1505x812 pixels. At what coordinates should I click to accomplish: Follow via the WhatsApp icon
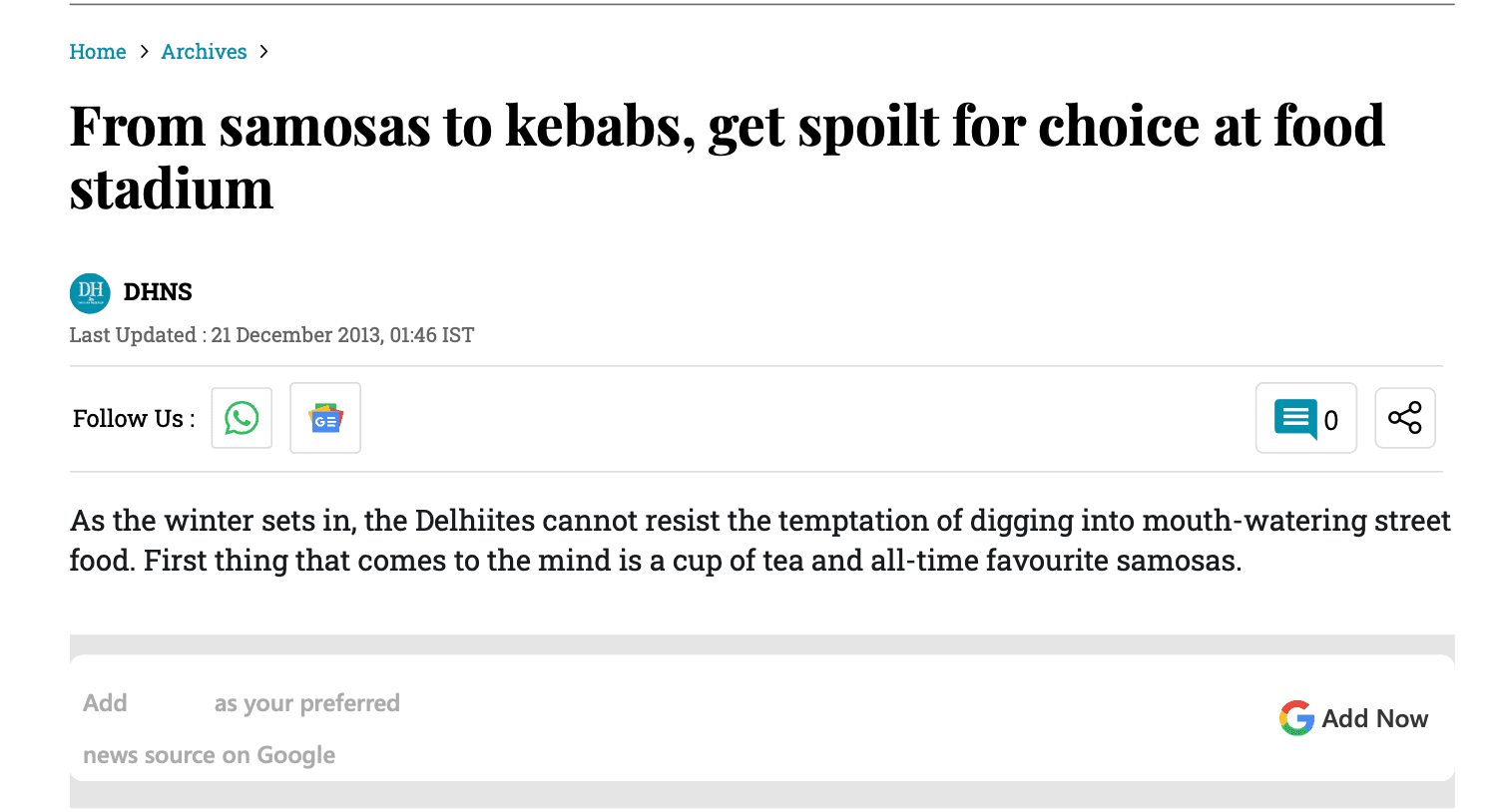tap(242, 418)
